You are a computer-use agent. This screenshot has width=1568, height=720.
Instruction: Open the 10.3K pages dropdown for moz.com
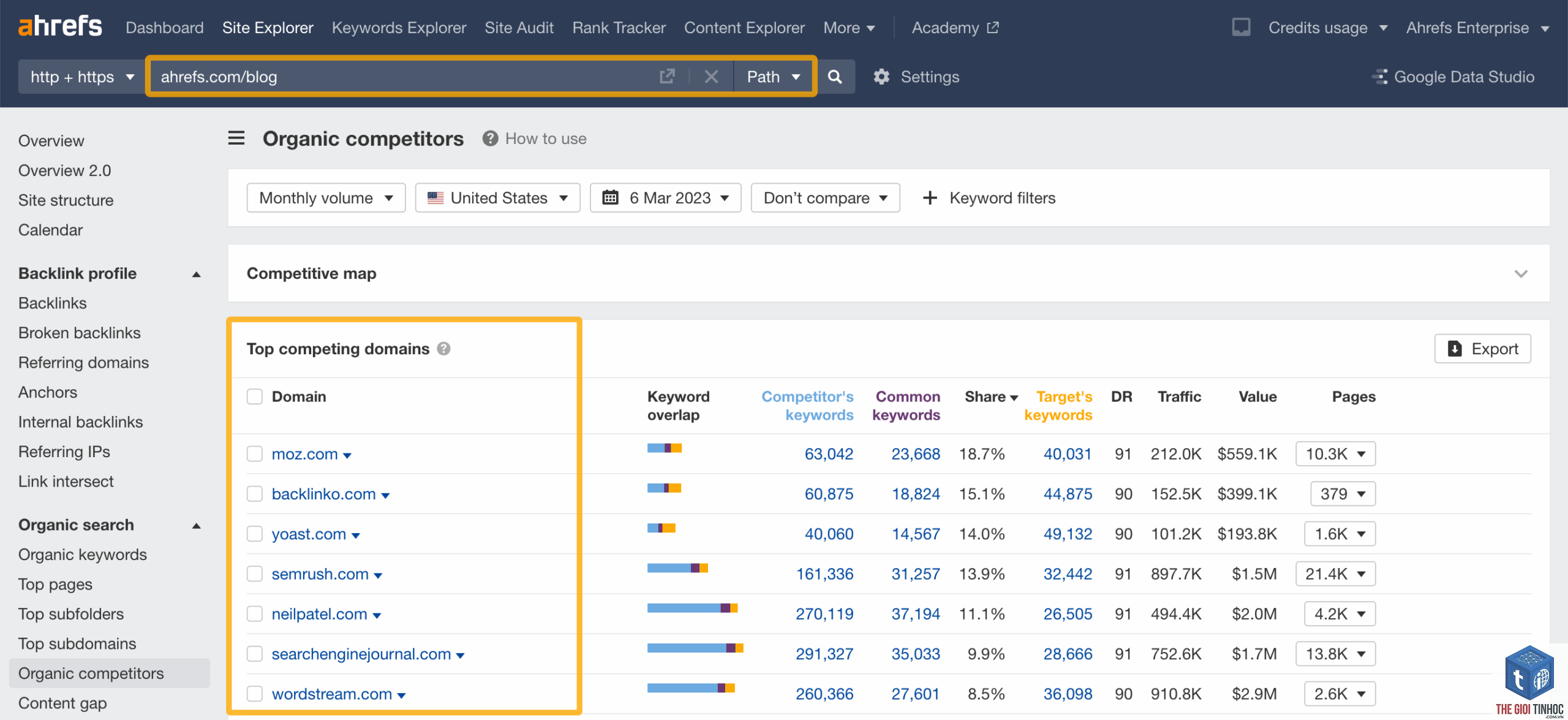[1335, 453]
